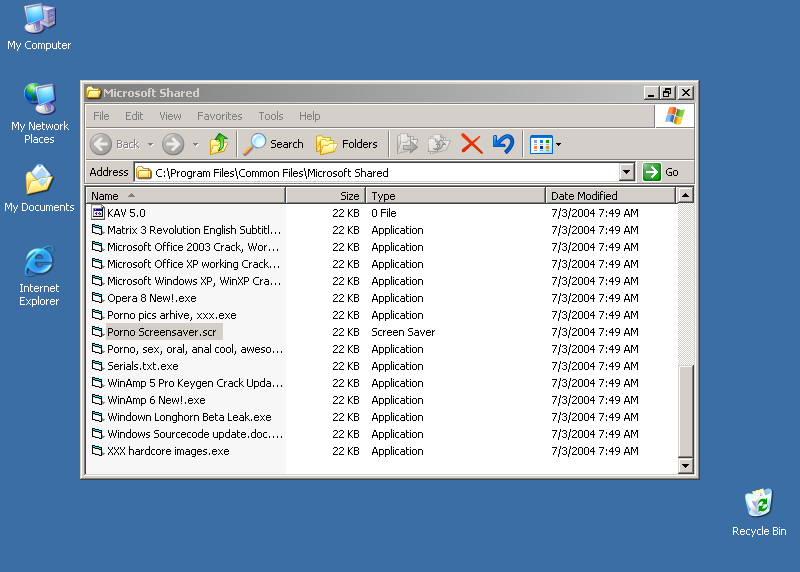
Task: Click the Windows flag logo
Action: [x=674, y=116]
